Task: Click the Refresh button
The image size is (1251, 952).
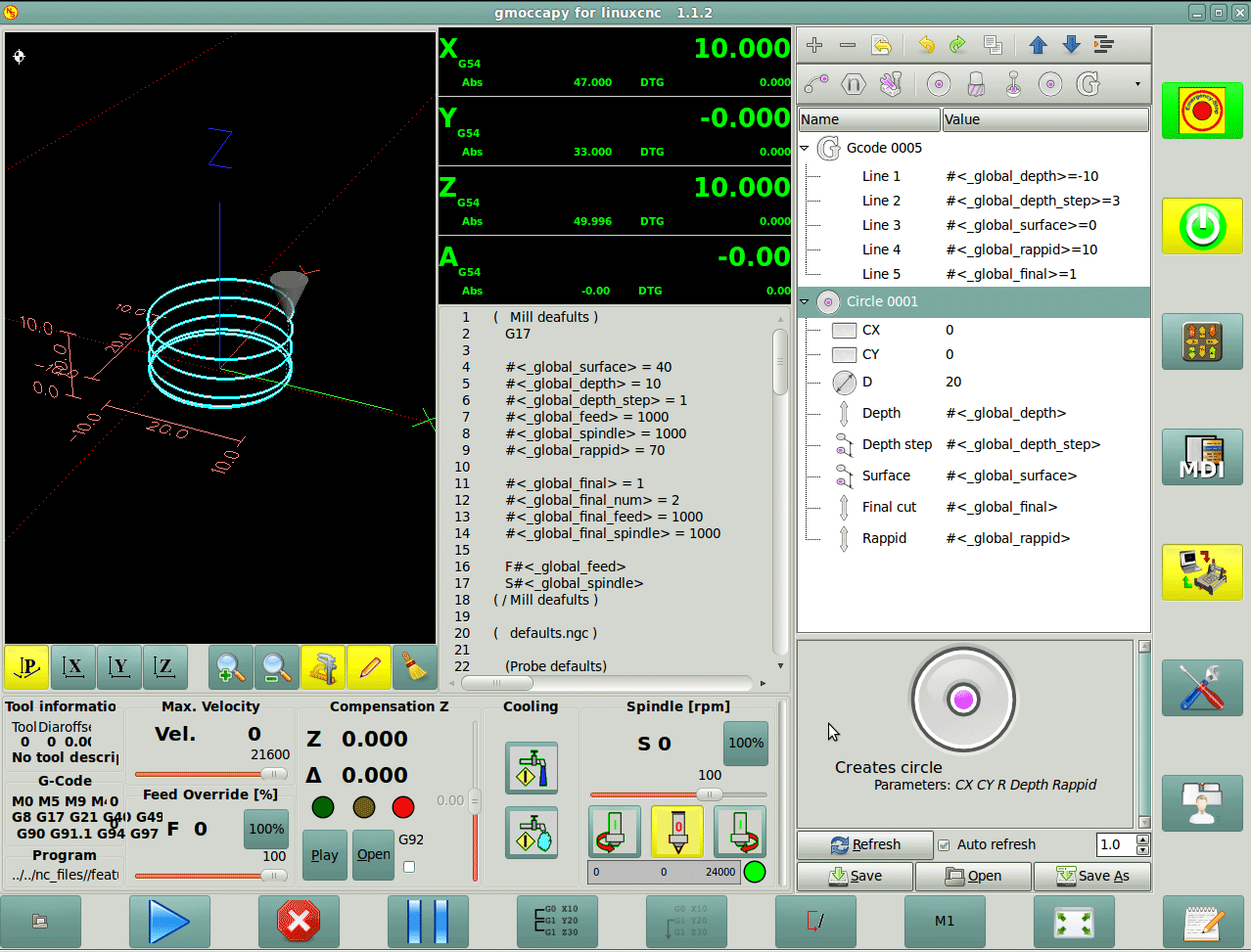Action: pyautogui.click(x=865, y=845)
